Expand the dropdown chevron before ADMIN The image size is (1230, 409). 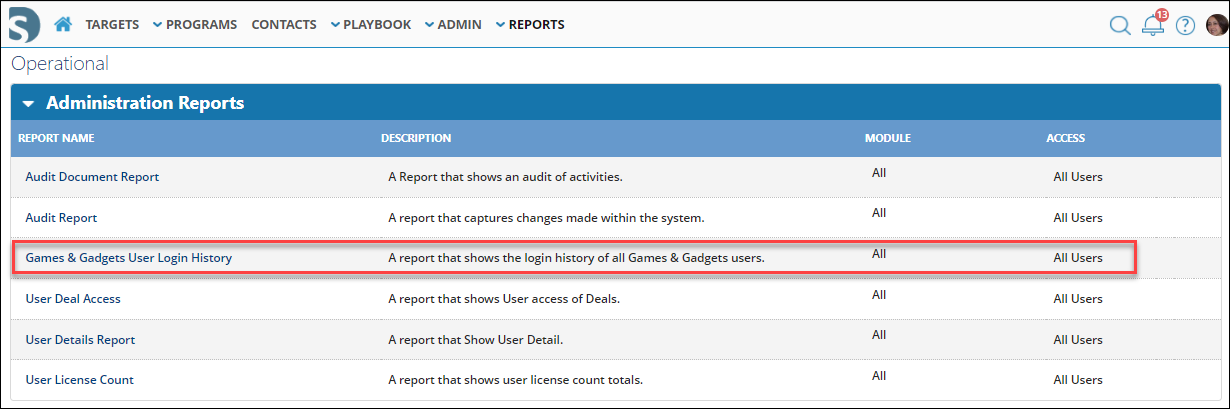(x=429, y=25)
